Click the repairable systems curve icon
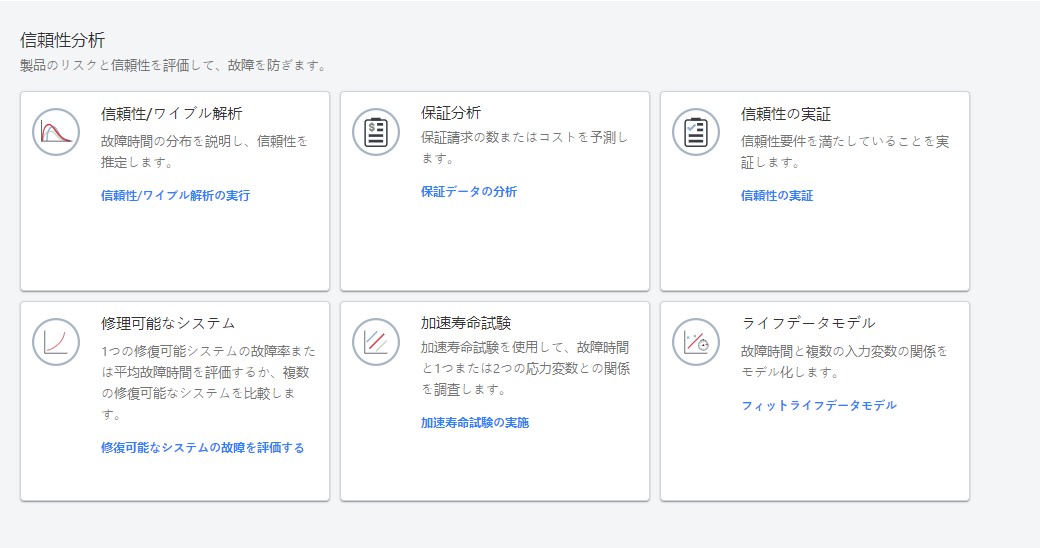The height and width of the screenshot is (548, 1040). click(56, 341)
